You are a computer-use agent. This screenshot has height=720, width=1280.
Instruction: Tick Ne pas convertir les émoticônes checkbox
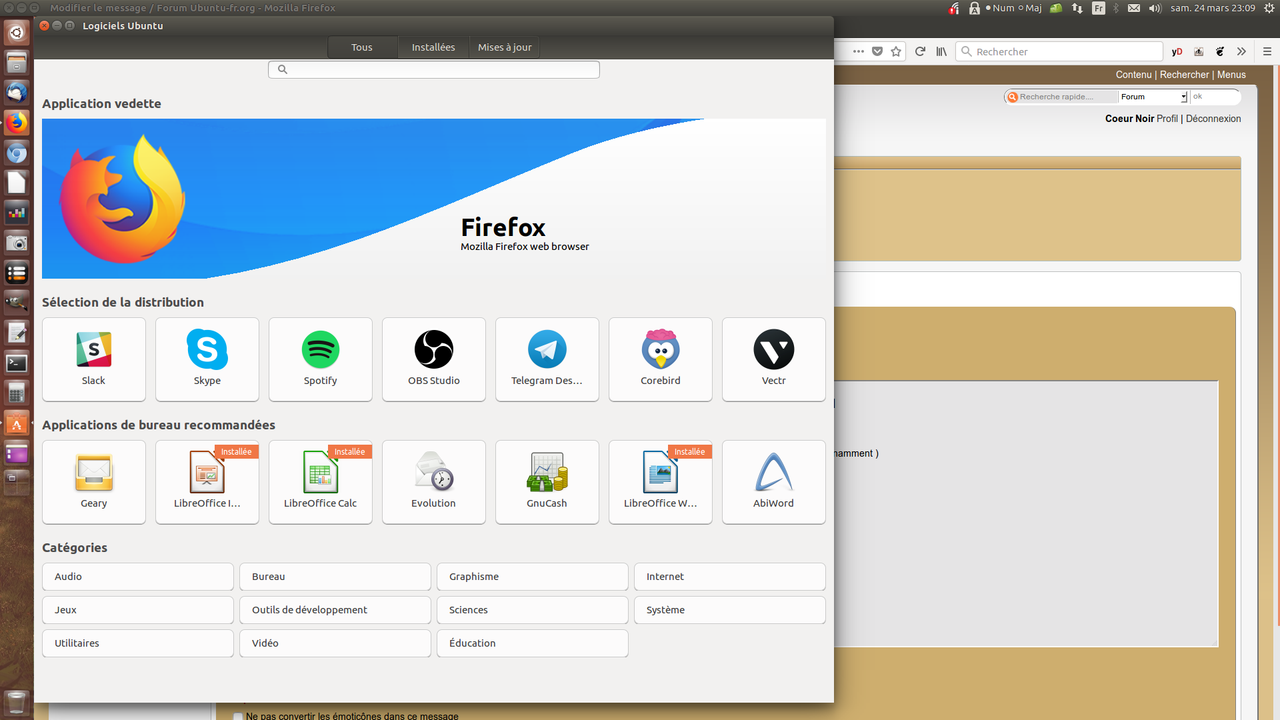pos(238,716)
